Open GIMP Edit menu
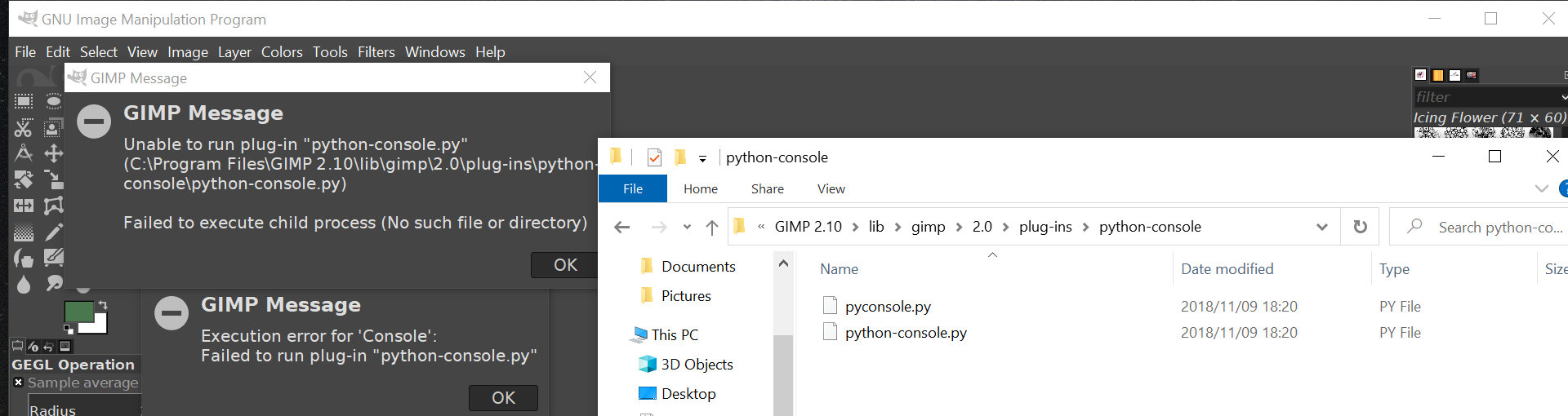The image size is (1568, 416). pyautogui.click(x=58, y=52)
